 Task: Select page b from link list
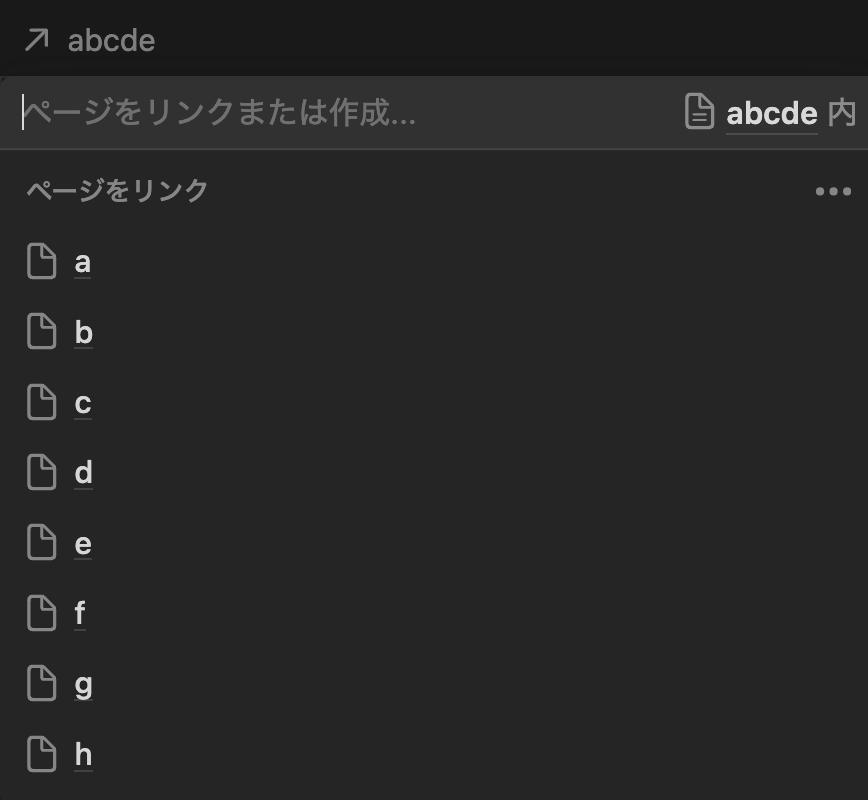[434, 332]
